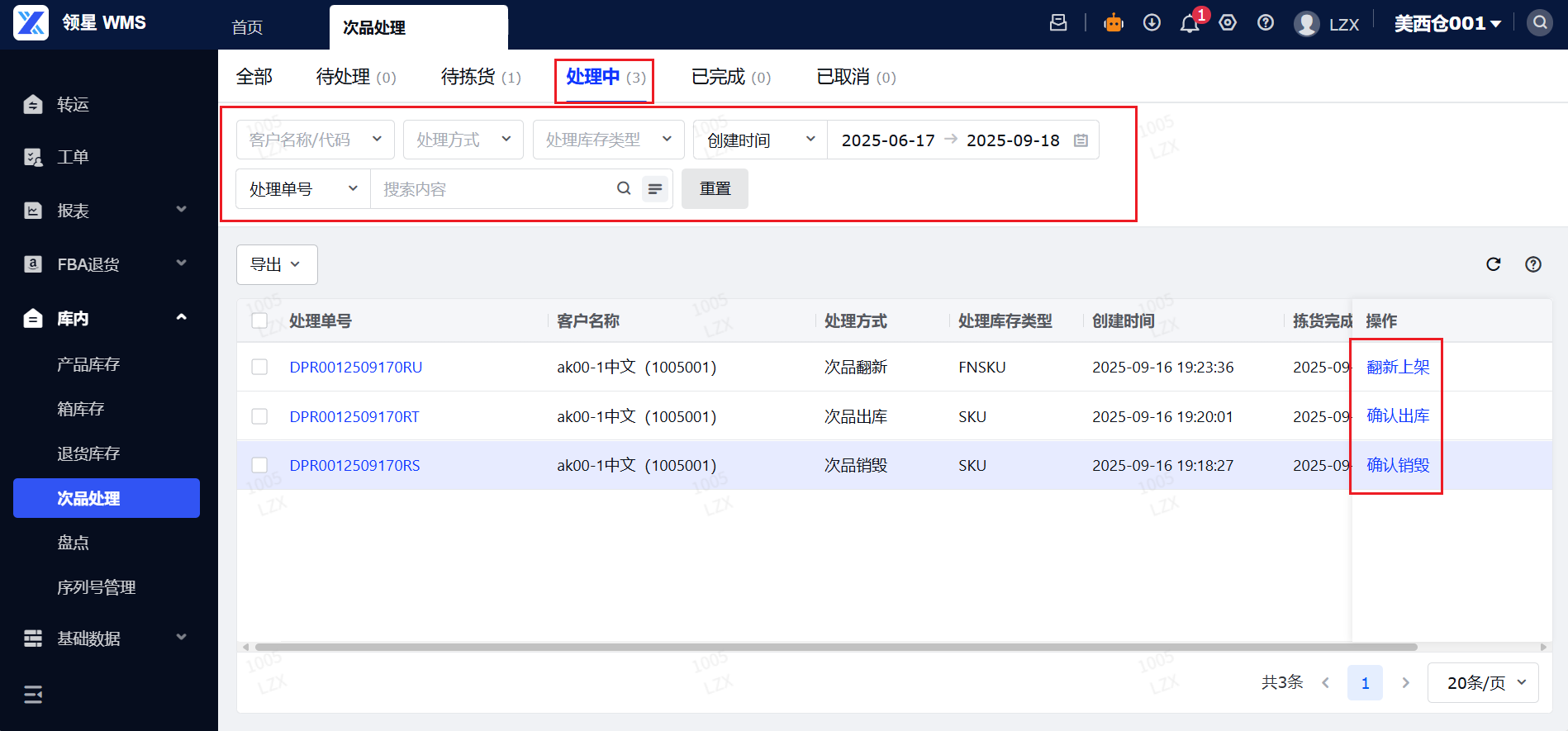This screenshot has height=731, width=1568.
Task: Open order link DPR0012509170RT
Action: click(354, 417)
